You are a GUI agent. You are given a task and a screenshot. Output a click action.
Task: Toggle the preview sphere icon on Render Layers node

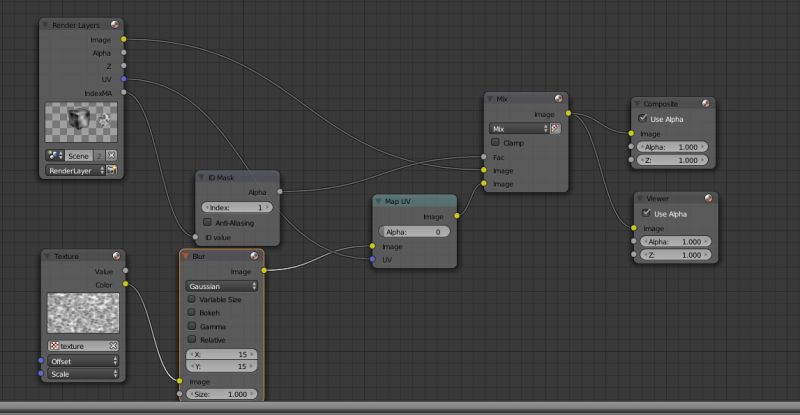[x=115, y=25]
